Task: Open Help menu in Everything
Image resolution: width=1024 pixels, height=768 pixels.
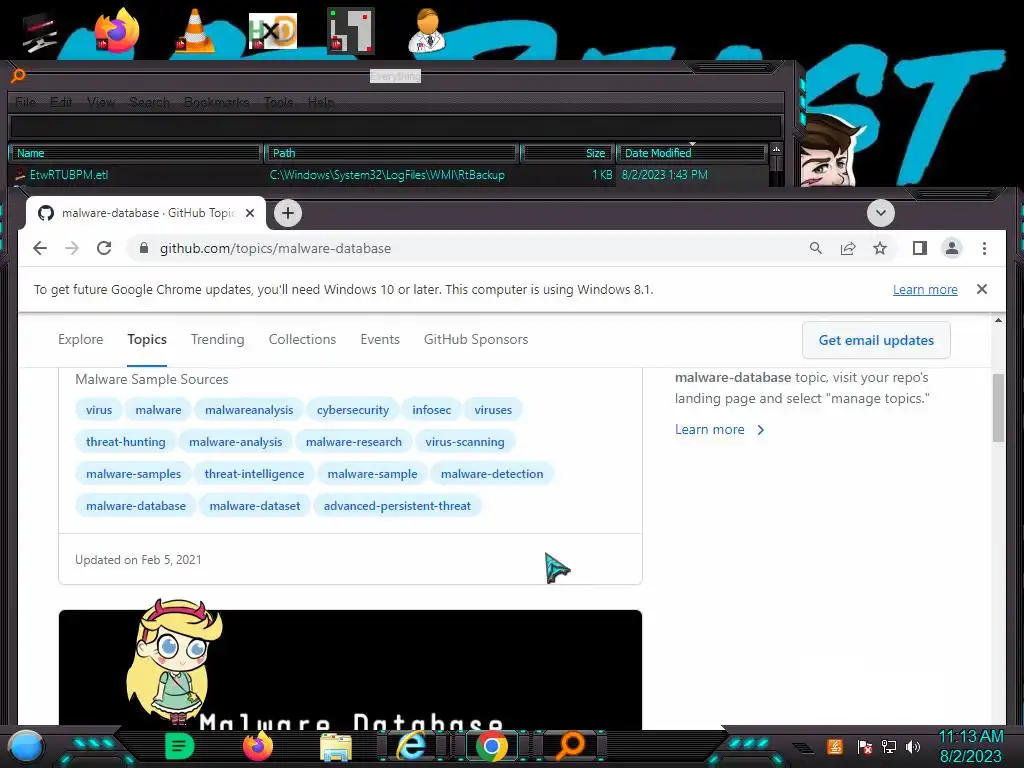Action: pyautogui.click(x=321, y=103)
